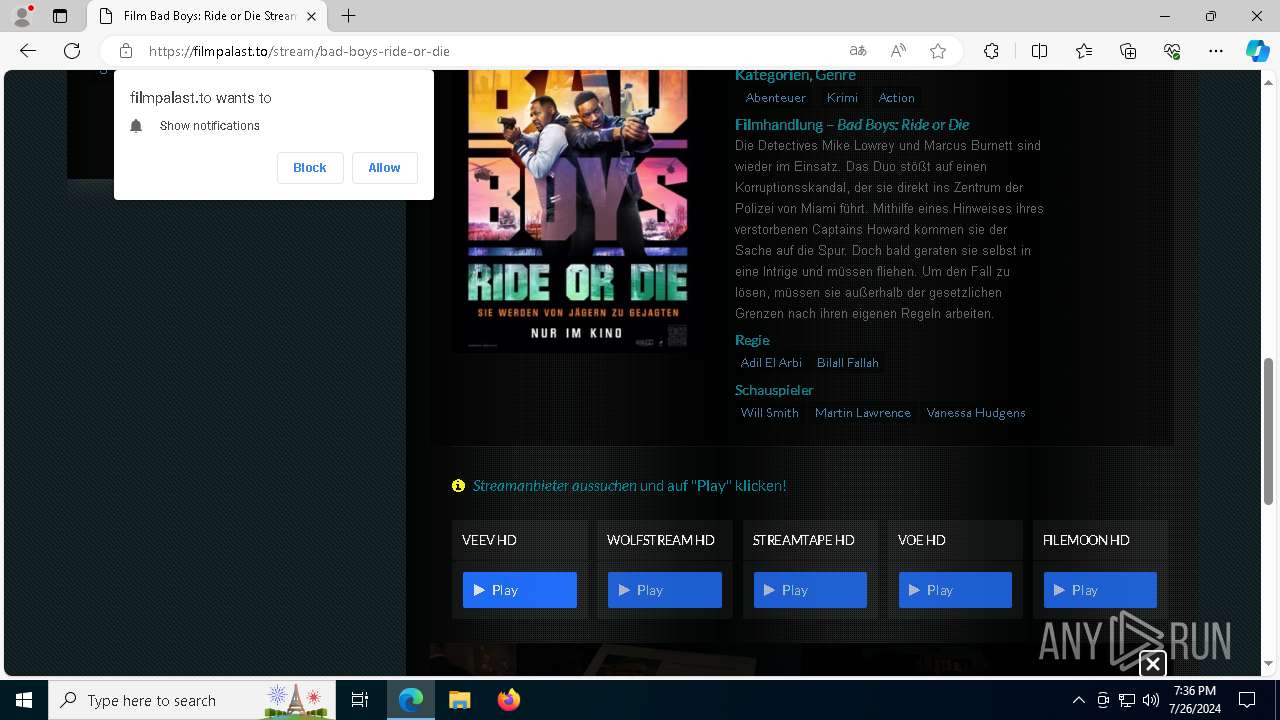Open File Explorer from taskbar
1280x720 pixels.
point(459,700)
